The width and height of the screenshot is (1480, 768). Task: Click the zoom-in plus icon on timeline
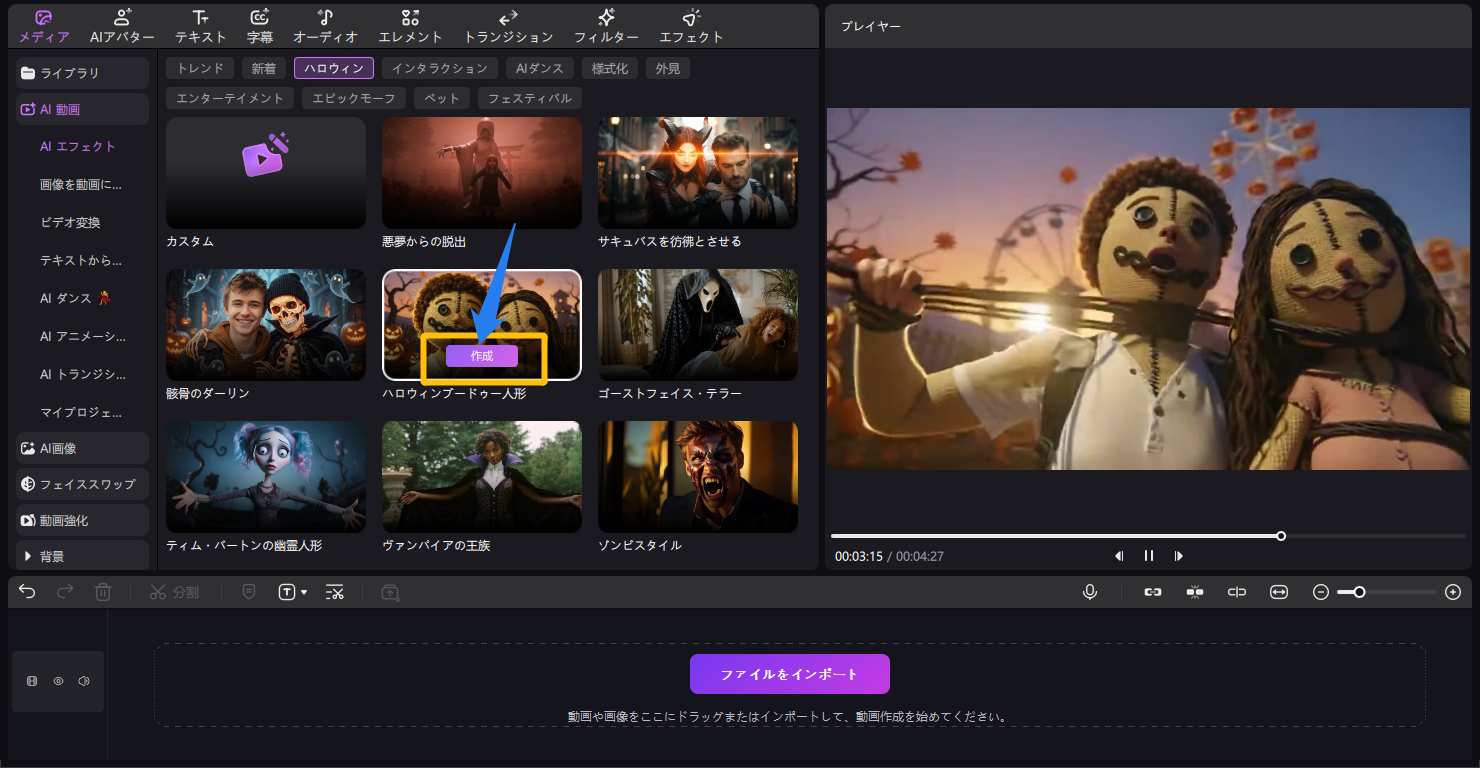click(x=1453, y=592)
